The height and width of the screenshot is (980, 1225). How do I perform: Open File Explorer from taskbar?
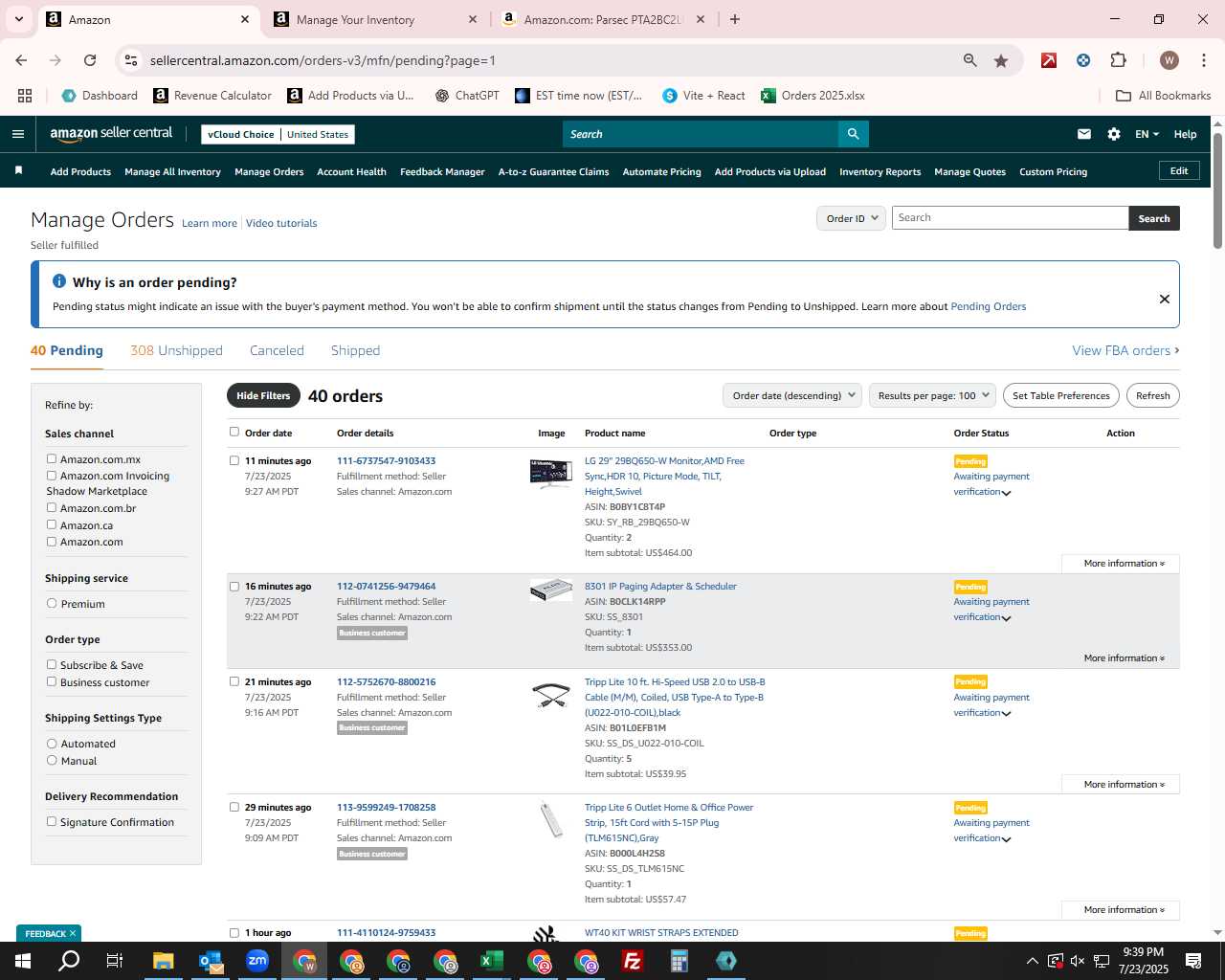pyautogui.click(x=164, y=961)
